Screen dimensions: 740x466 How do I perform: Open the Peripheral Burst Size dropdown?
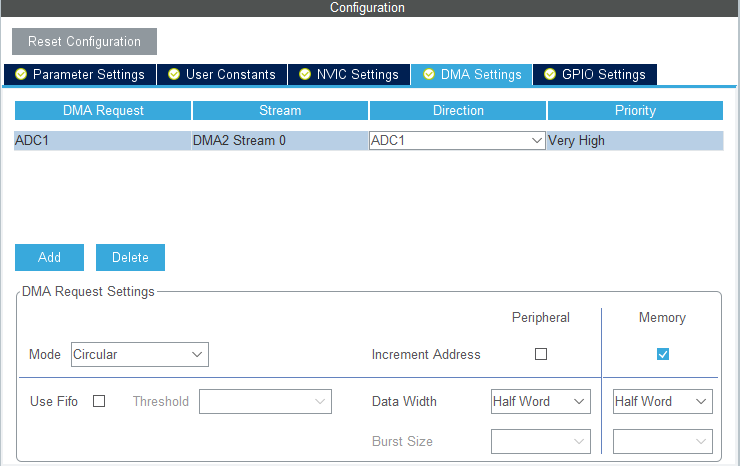(541, 441)
